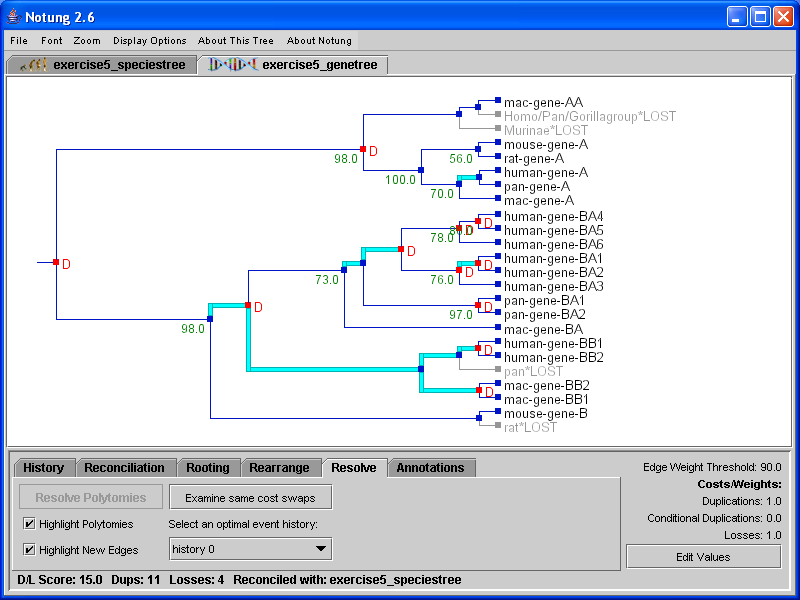Click the Examine same cost swaps button
The image size is (800, 600).
point(250,498)
